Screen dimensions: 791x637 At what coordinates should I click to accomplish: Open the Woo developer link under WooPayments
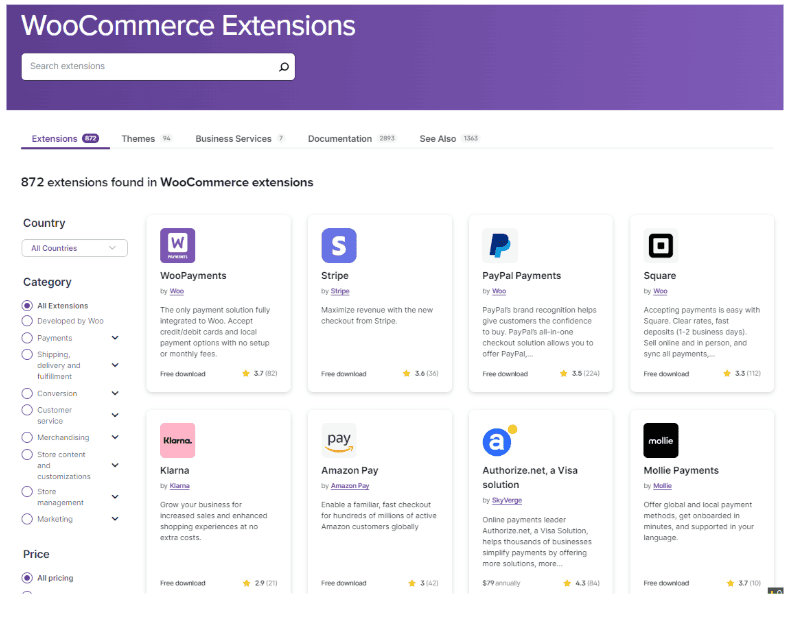177,291
